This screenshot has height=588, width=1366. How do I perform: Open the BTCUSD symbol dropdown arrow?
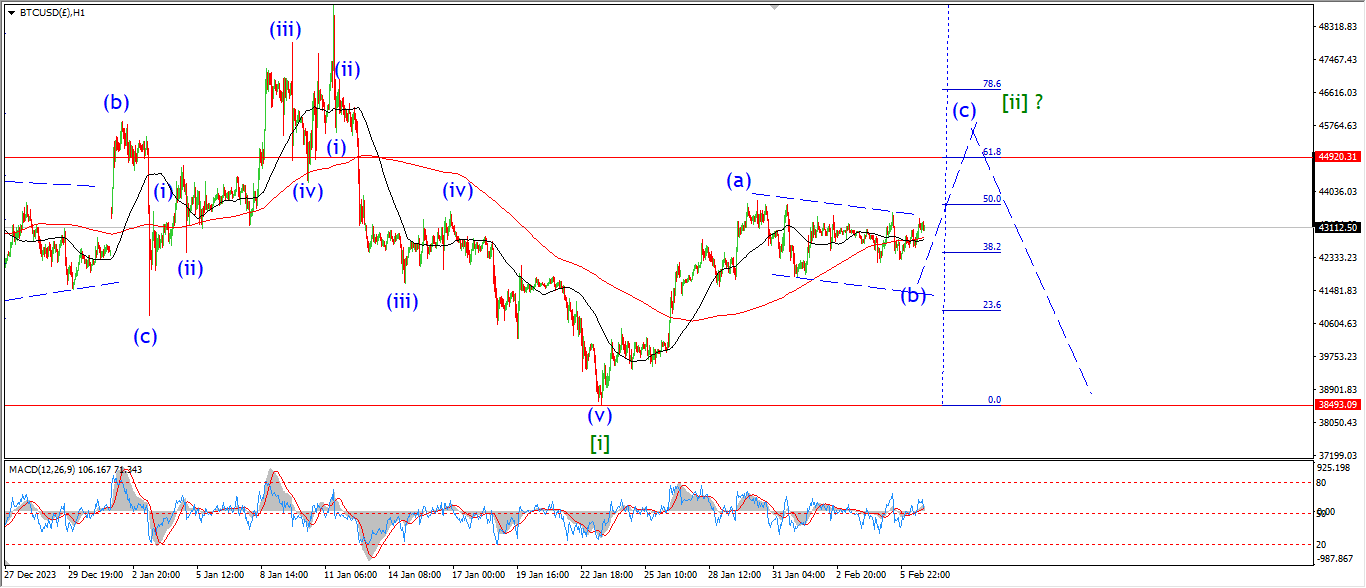11,13
